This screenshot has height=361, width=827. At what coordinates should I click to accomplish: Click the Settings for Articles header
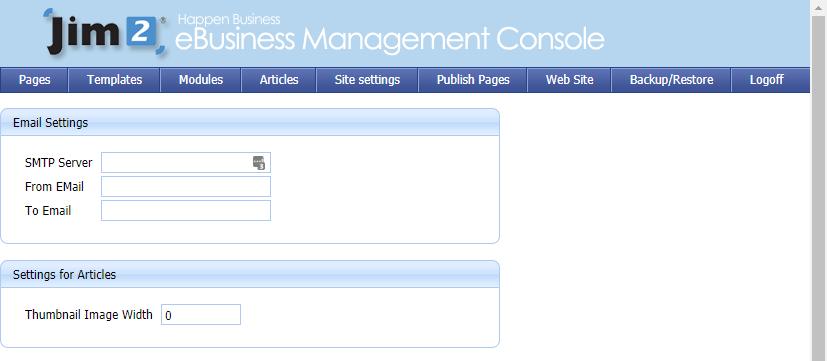pyautogui.click(x=249, y=274)
